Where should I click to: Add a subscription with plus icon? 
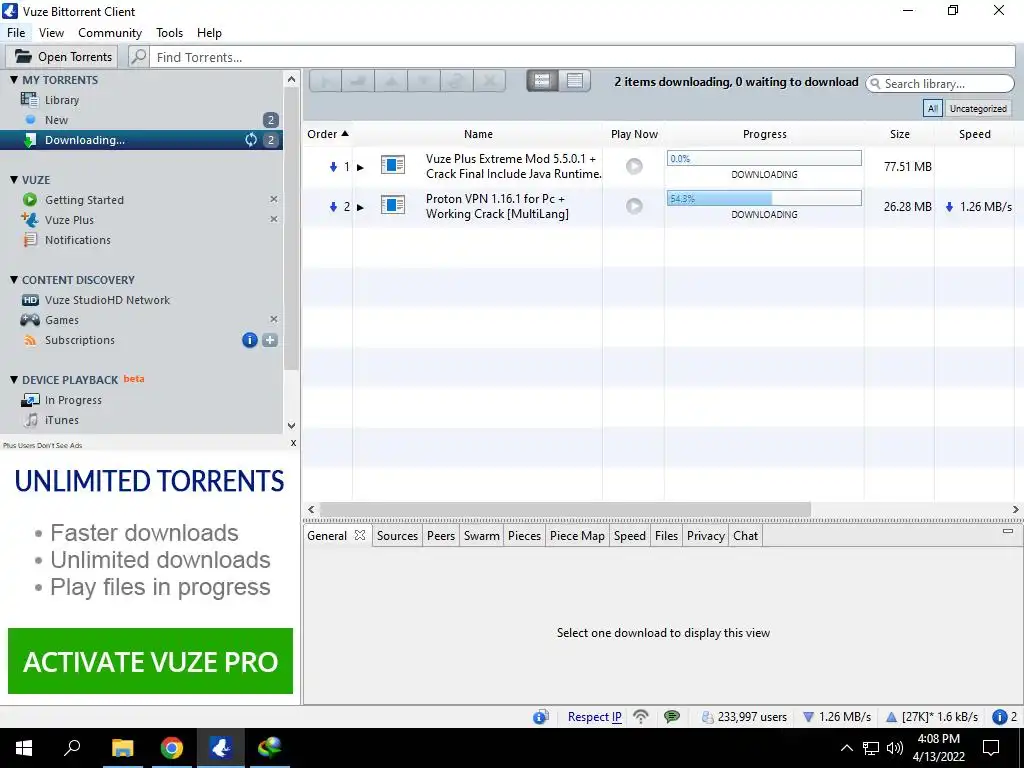click(270, 340)
